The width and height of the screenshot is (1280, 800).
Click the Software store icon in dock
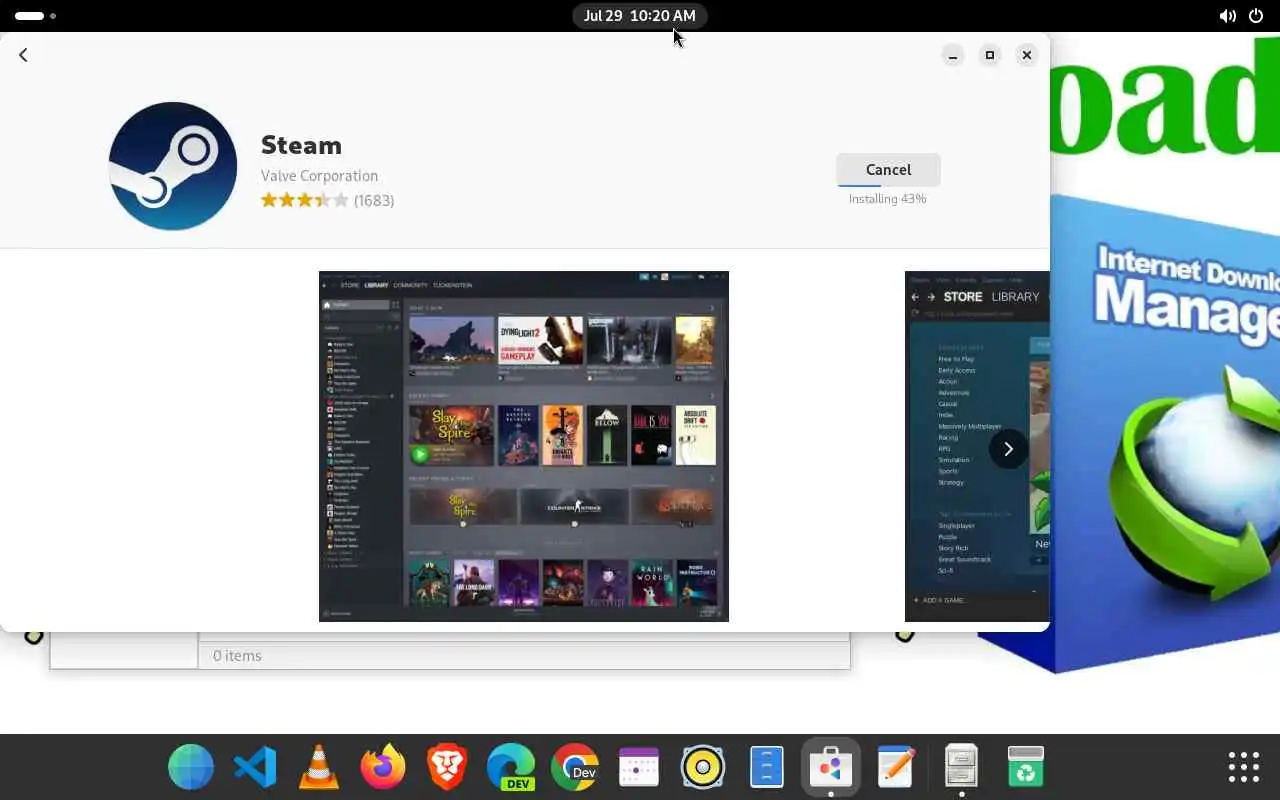coord(831,768)
